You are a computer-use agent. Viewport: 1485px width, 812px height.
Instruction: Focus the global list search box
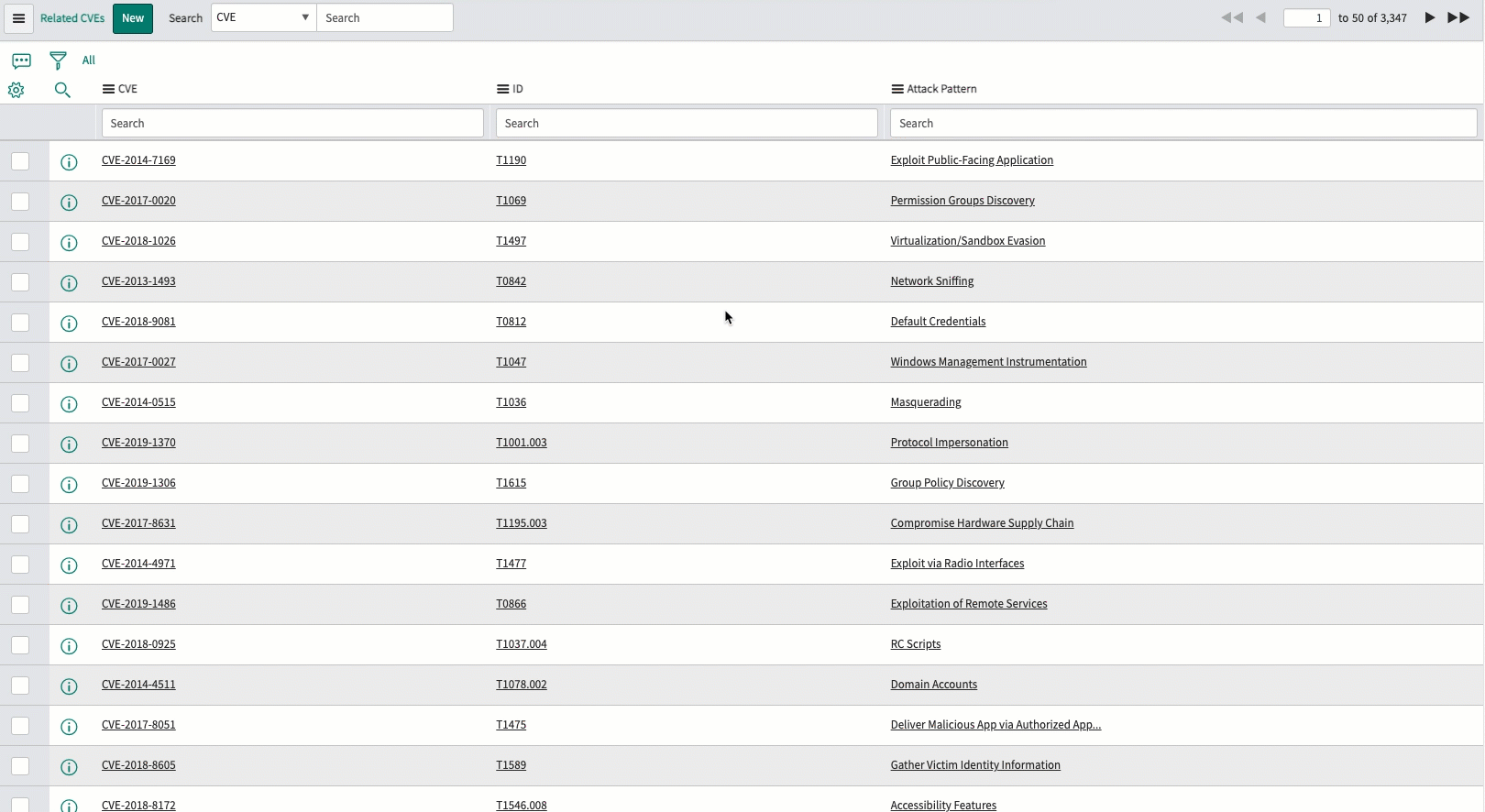[385, 17]
